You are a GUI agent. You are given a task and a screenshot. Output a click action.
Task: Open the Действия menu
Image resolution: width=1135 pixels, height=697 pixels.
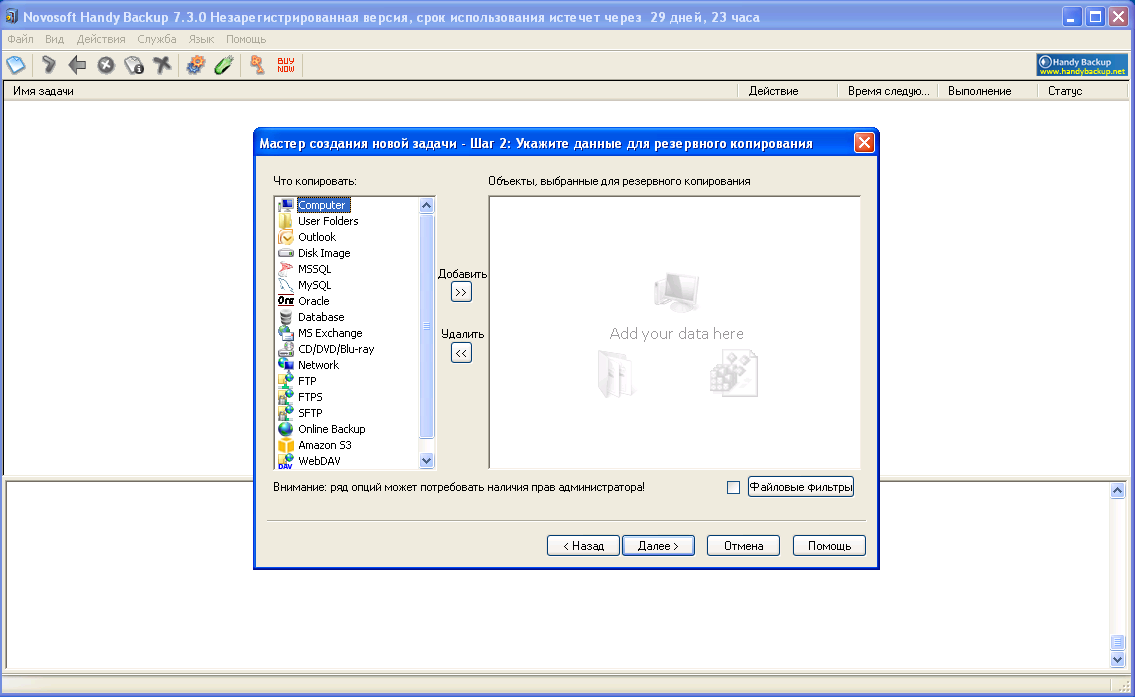coord(101,39)
